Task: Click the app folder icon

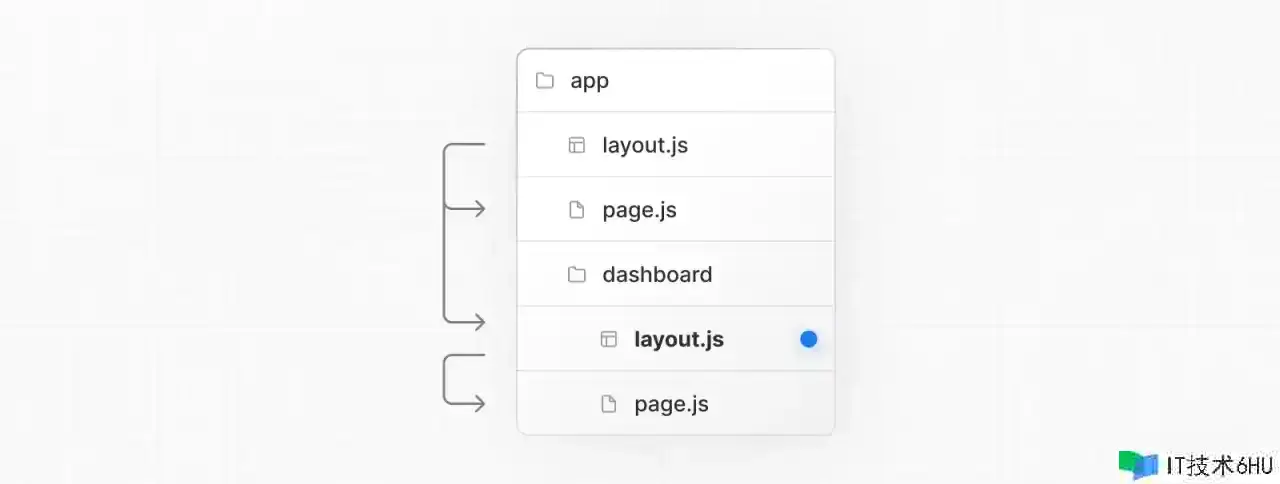Action: [x=545, y=81]
